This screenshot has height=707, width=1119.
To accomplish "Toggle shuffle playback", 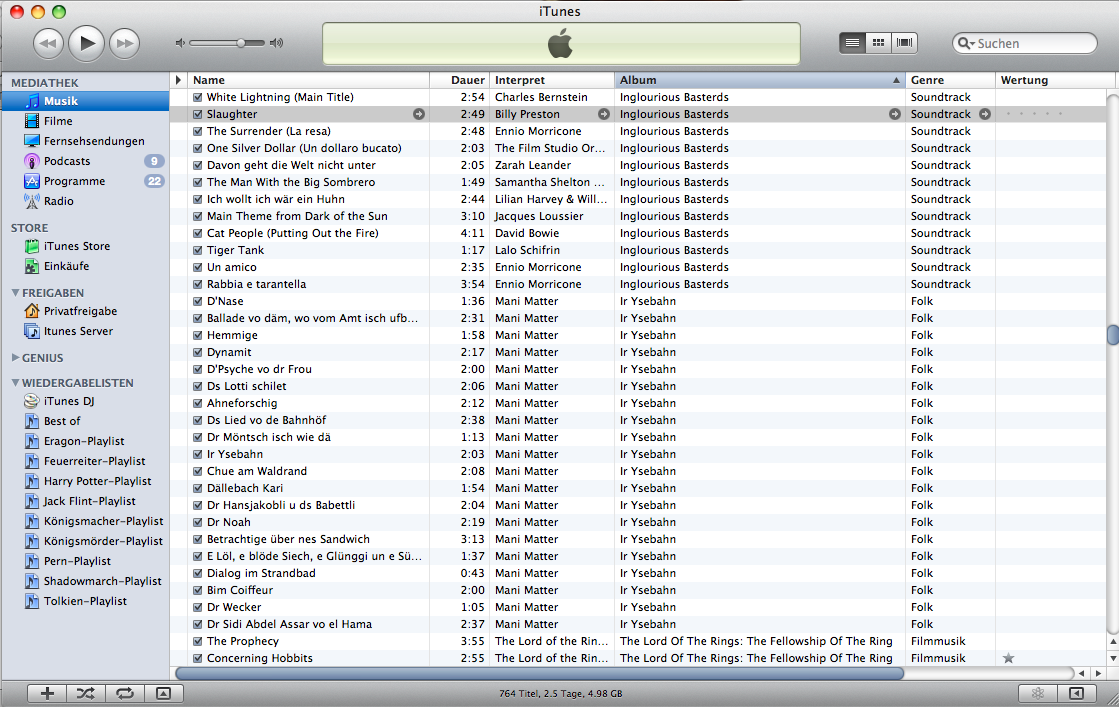I will click(x=86, y=693).
